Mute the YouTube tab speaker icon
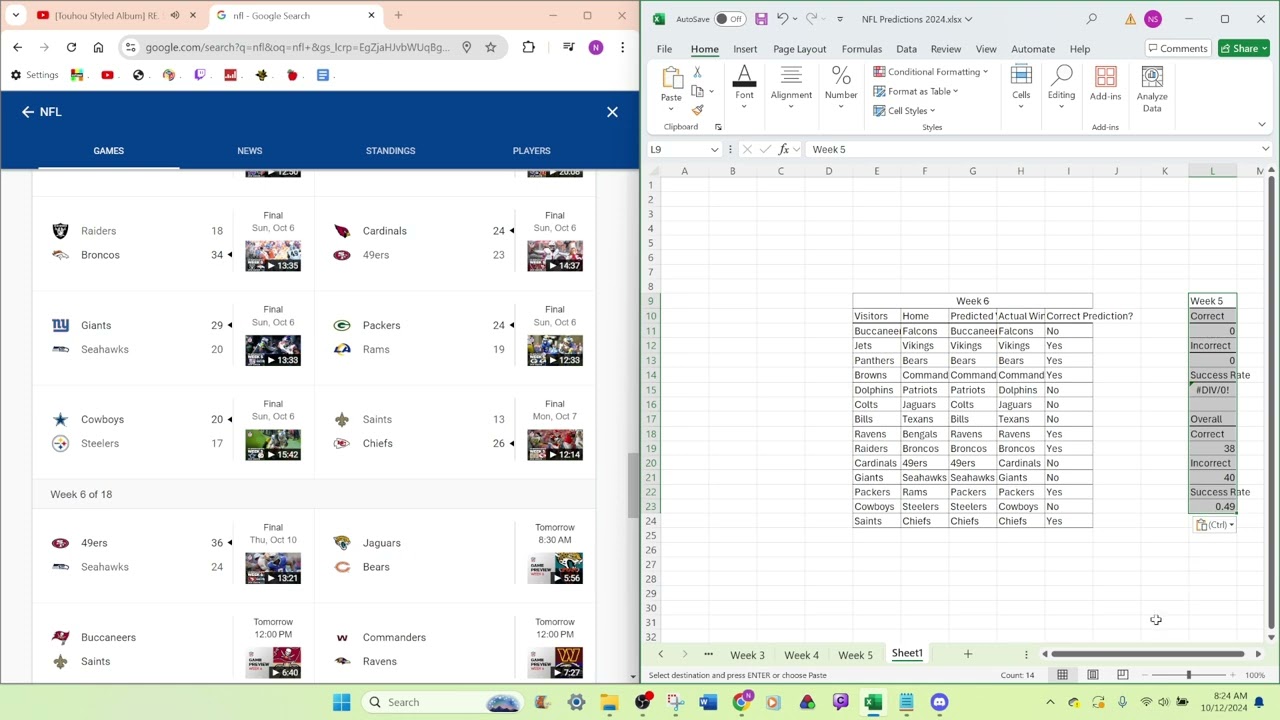The height and width of the screenshot is (720, 1280). pos(175,15)
